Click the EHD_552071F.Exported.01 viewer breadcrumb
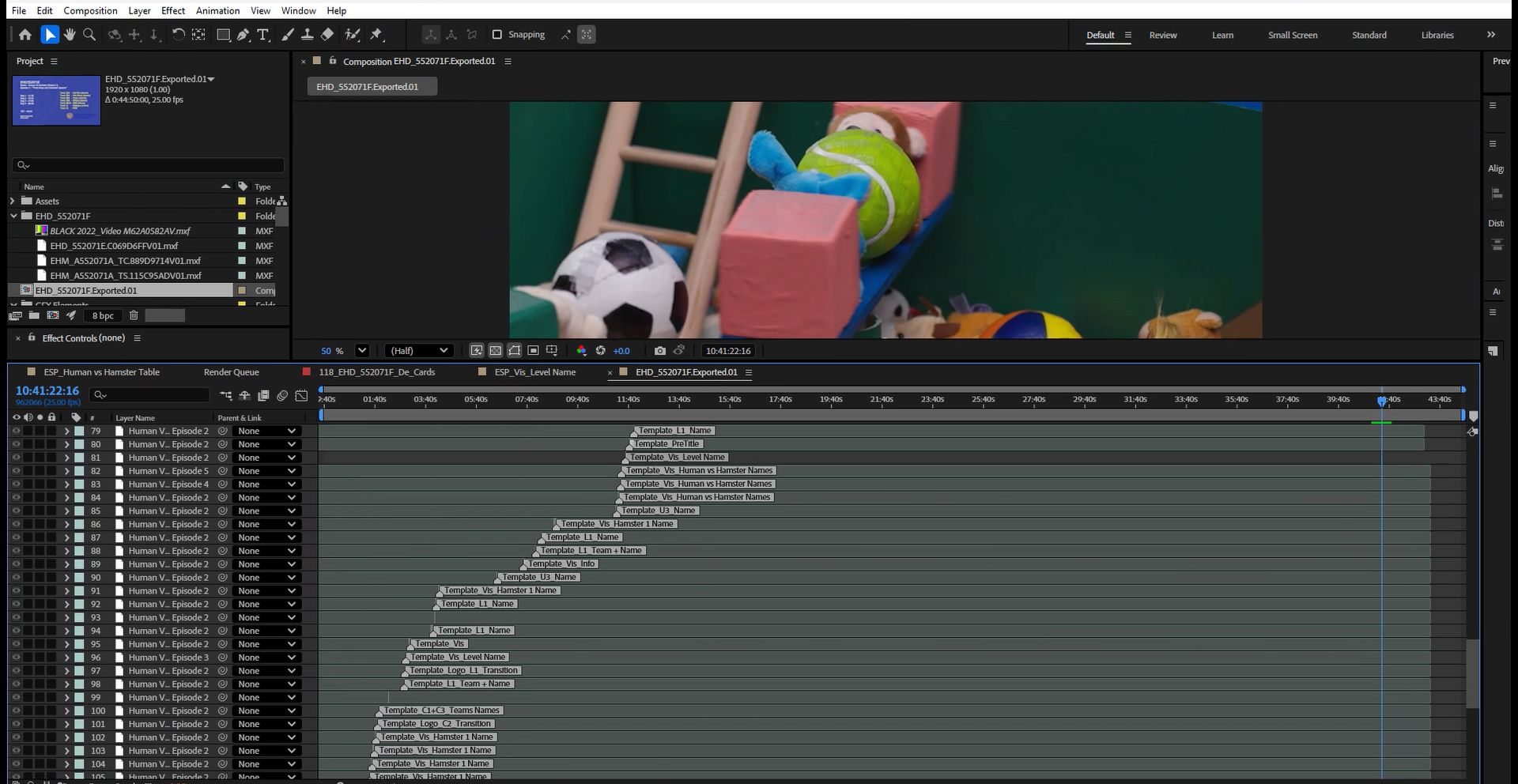This screenshot has height=784, width=1518. (372, 87)
